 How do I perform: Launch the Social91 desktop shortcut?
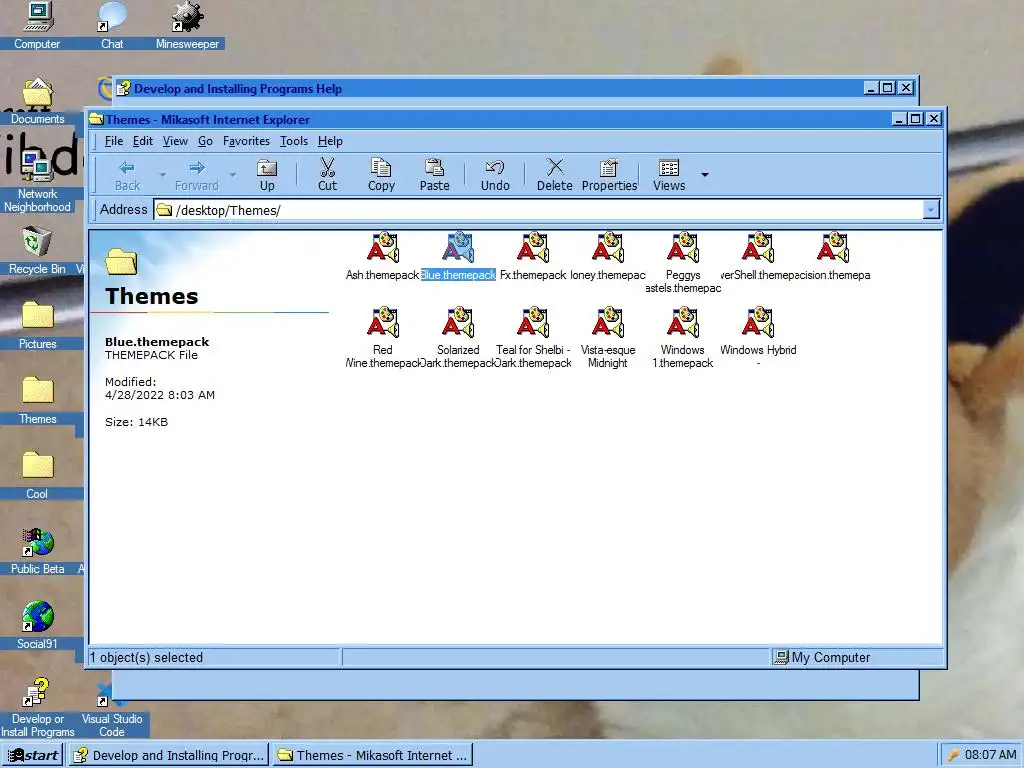click(37, 626)
